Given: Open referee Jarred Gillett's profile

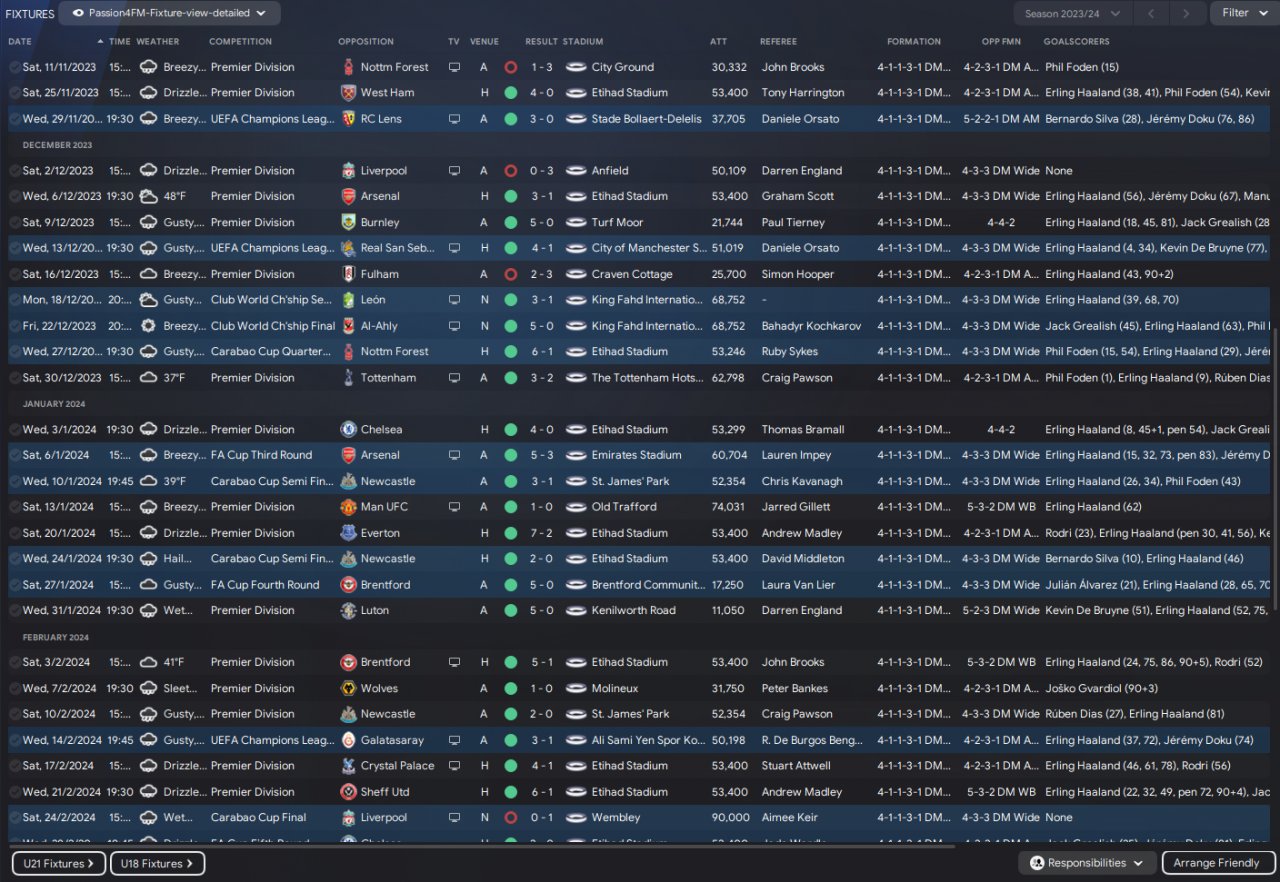Looking at the screenshot, I should click(x=795, y=507).
